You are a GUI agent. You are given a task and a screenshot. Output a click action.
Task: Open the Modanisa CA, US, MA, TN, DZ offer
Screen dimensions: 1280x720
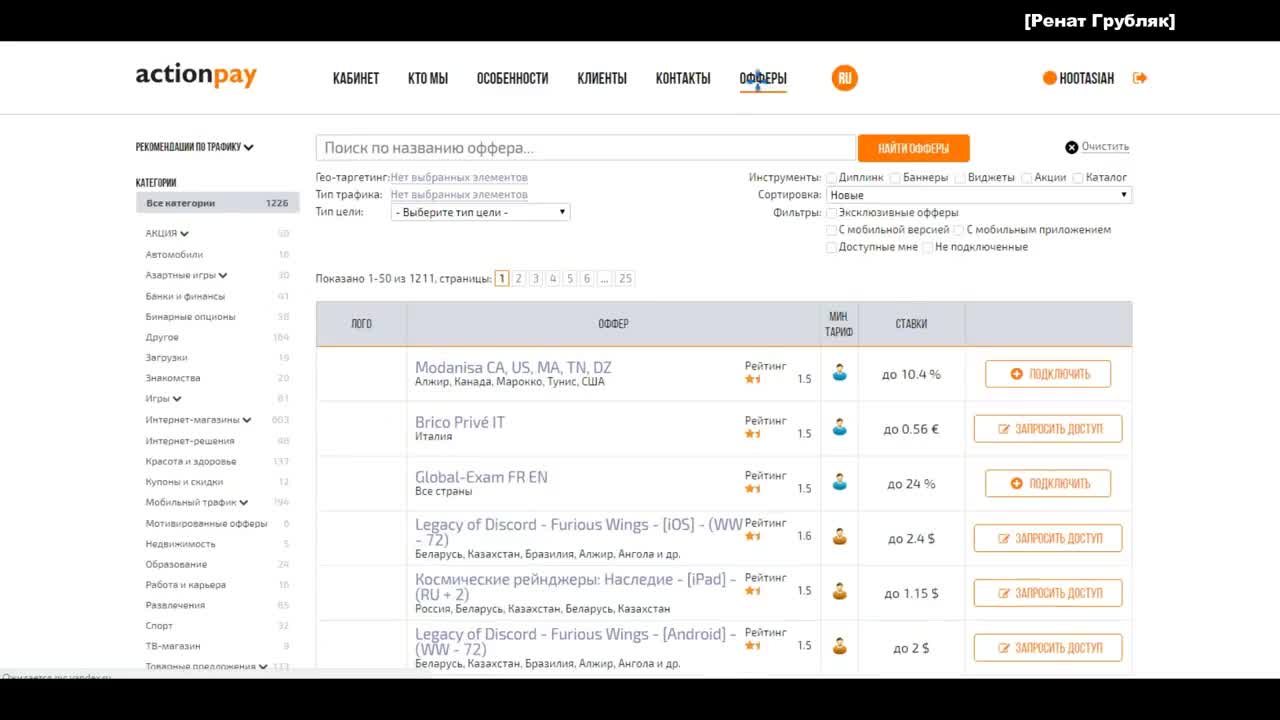coord(513,367)
